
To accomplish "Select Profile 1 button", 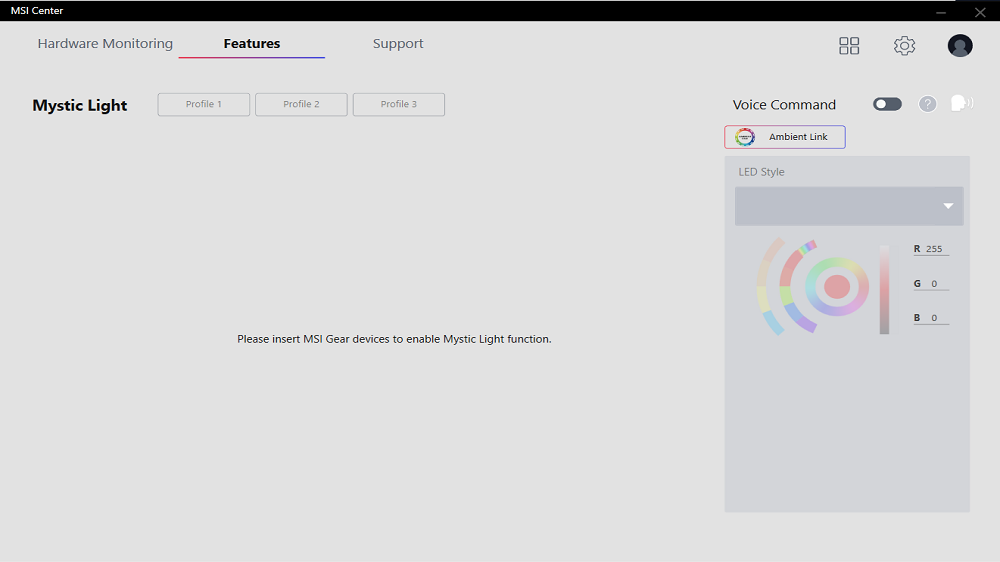I will pos(203,104).
